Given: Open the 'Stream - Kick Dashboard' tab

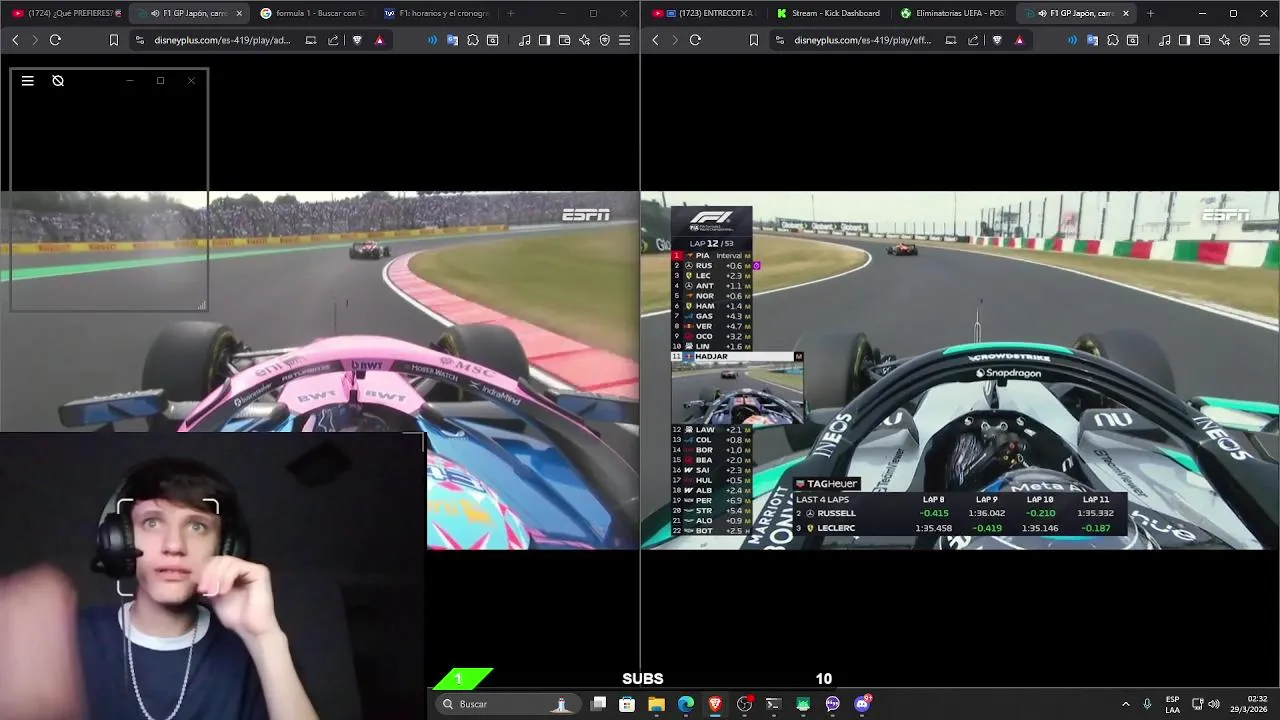Looking at the screenshot, I should click(x=830, y=13).
